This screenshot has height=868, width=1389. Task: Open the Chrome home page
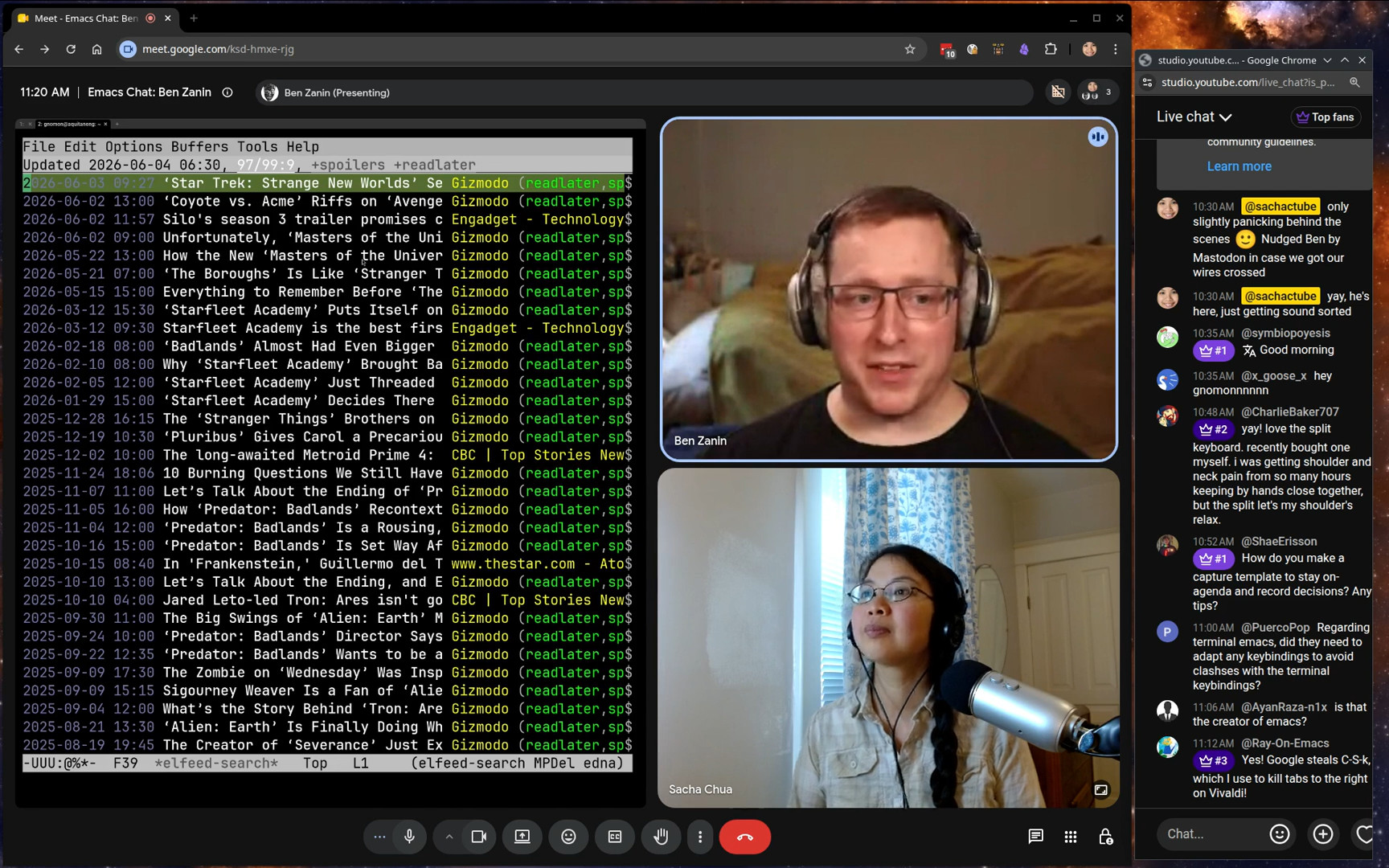[x=96, y=49]
